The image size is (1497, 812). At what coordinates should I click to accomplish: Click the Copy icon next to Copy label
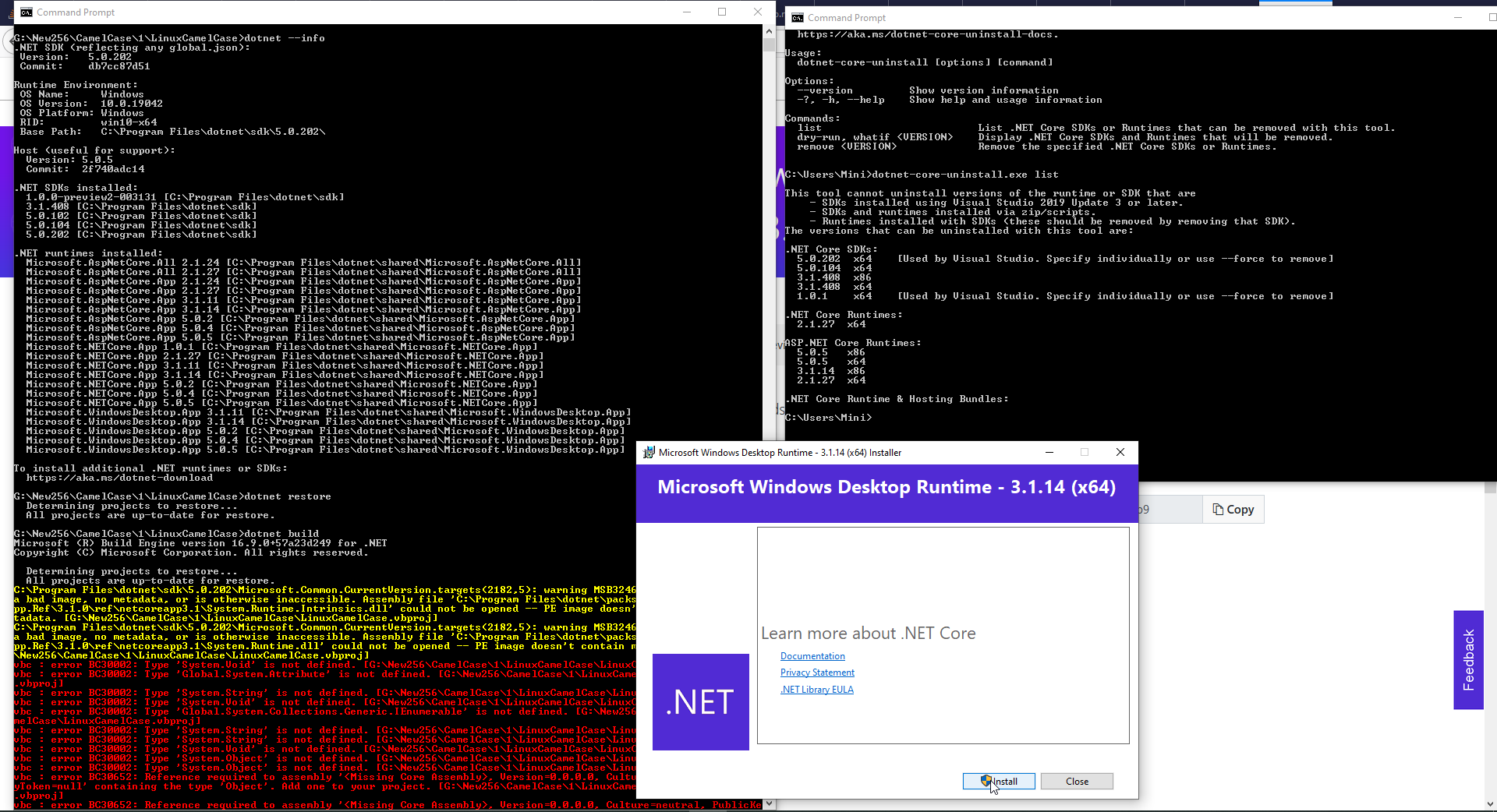coord(1218,510)
